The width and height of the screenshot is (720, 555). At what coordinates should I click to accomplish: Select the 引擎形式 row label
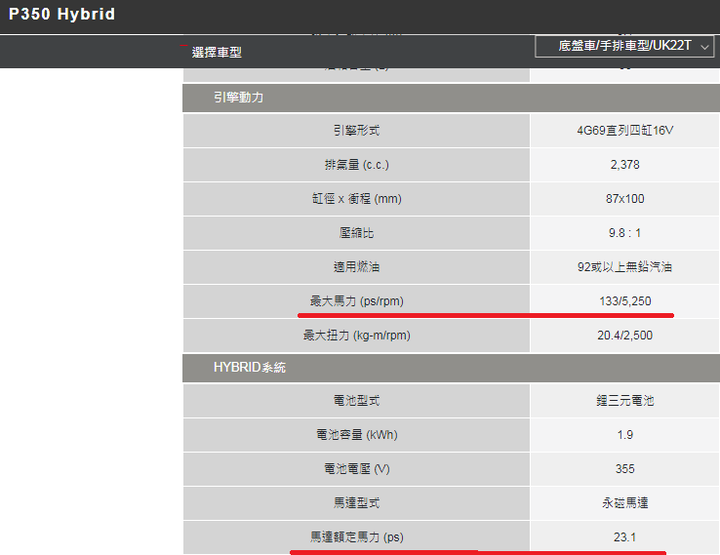point(356,130)
